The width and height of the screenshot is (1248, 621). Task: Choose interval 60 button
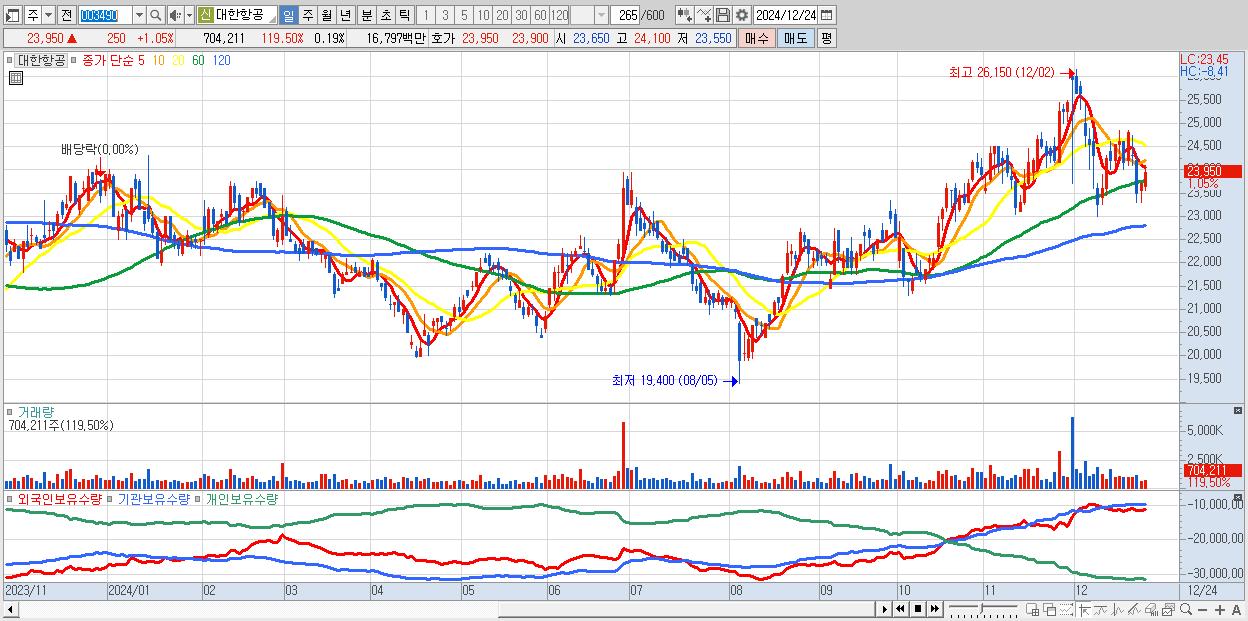click(540, 16)
